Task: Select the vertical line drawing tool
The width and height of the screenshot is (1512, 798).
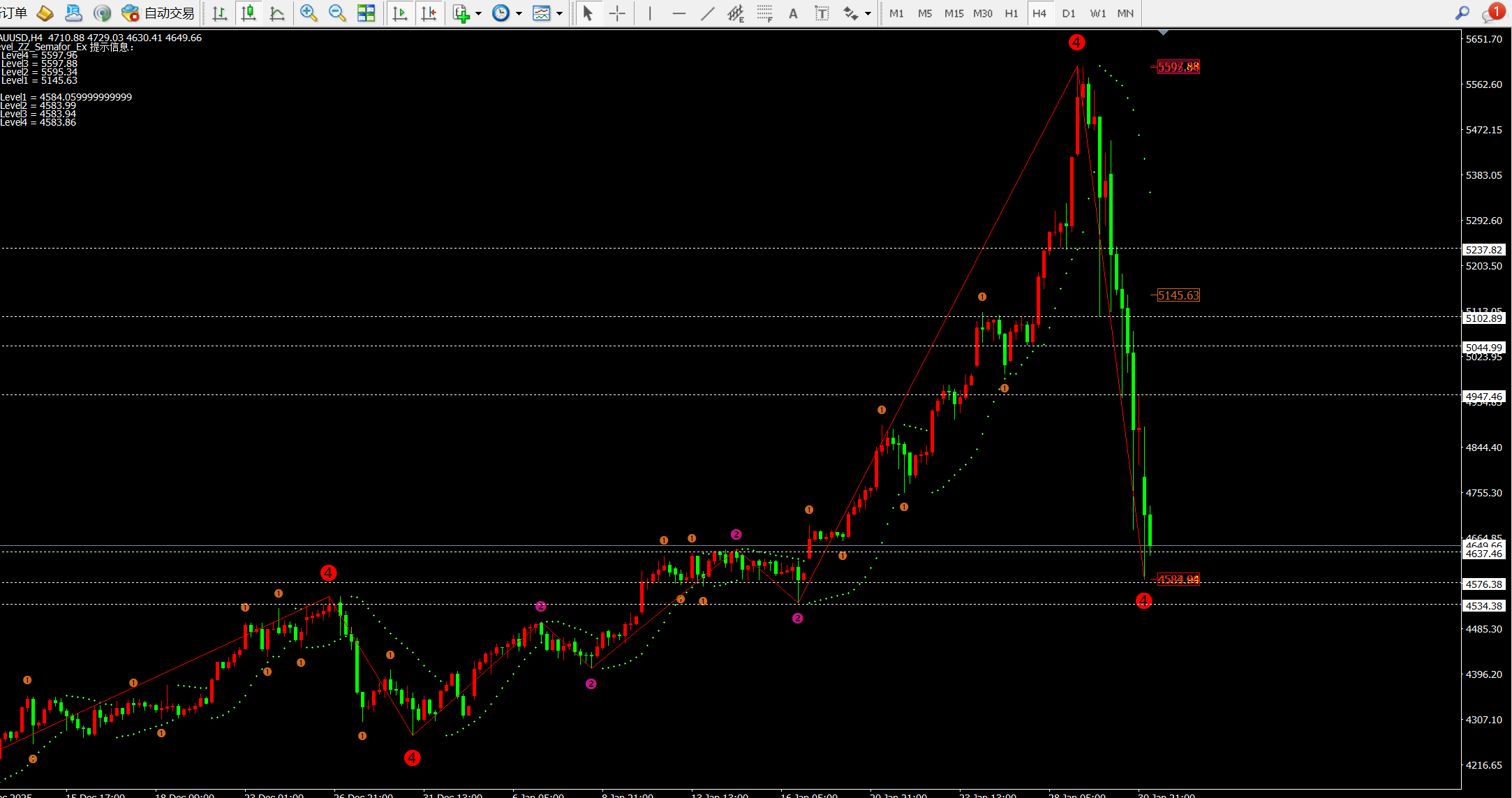Action: [x=650, y=13]
